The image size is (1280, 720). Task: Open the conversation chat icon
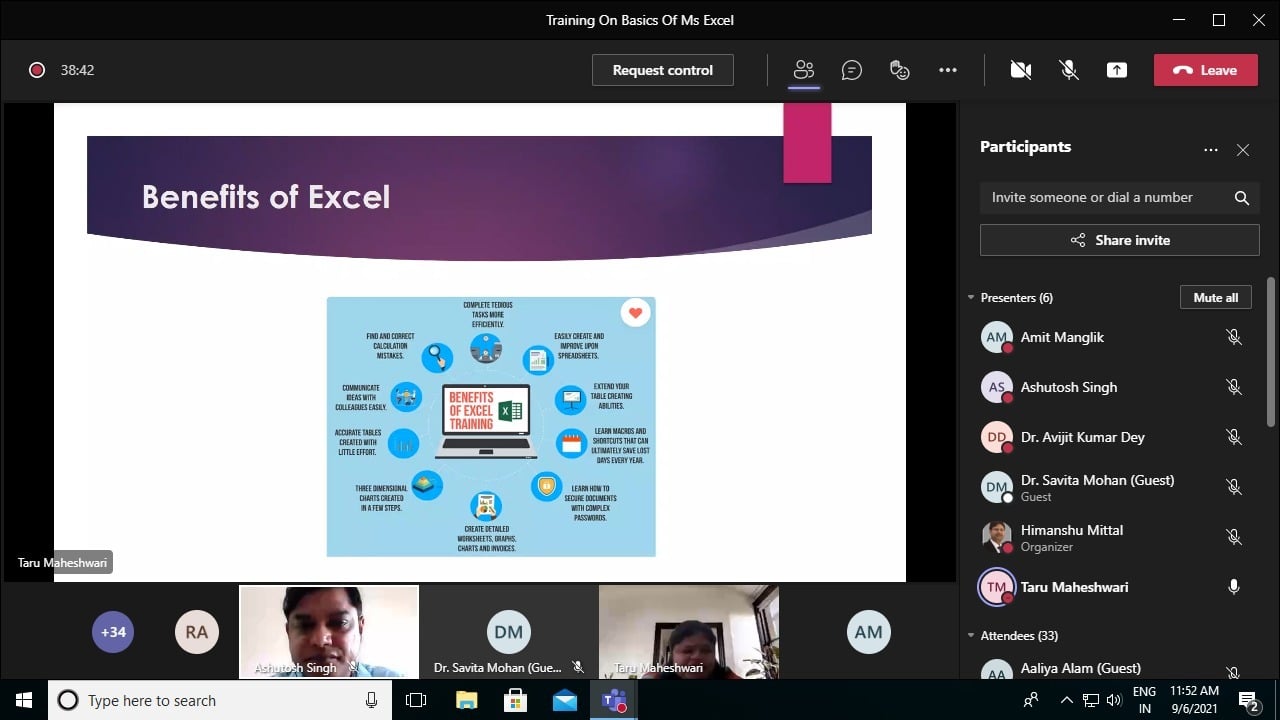coord(852,70)
